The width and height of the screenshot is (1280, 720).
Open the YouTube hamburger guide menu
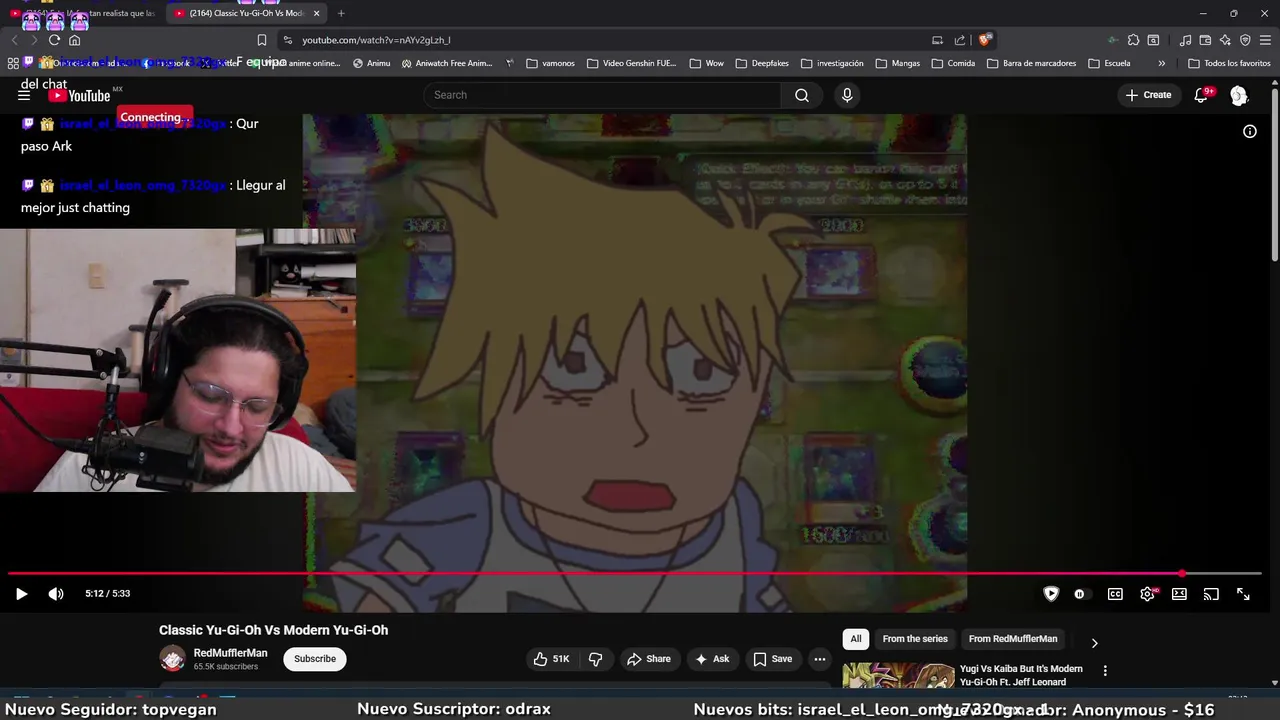tap(24, 95)
